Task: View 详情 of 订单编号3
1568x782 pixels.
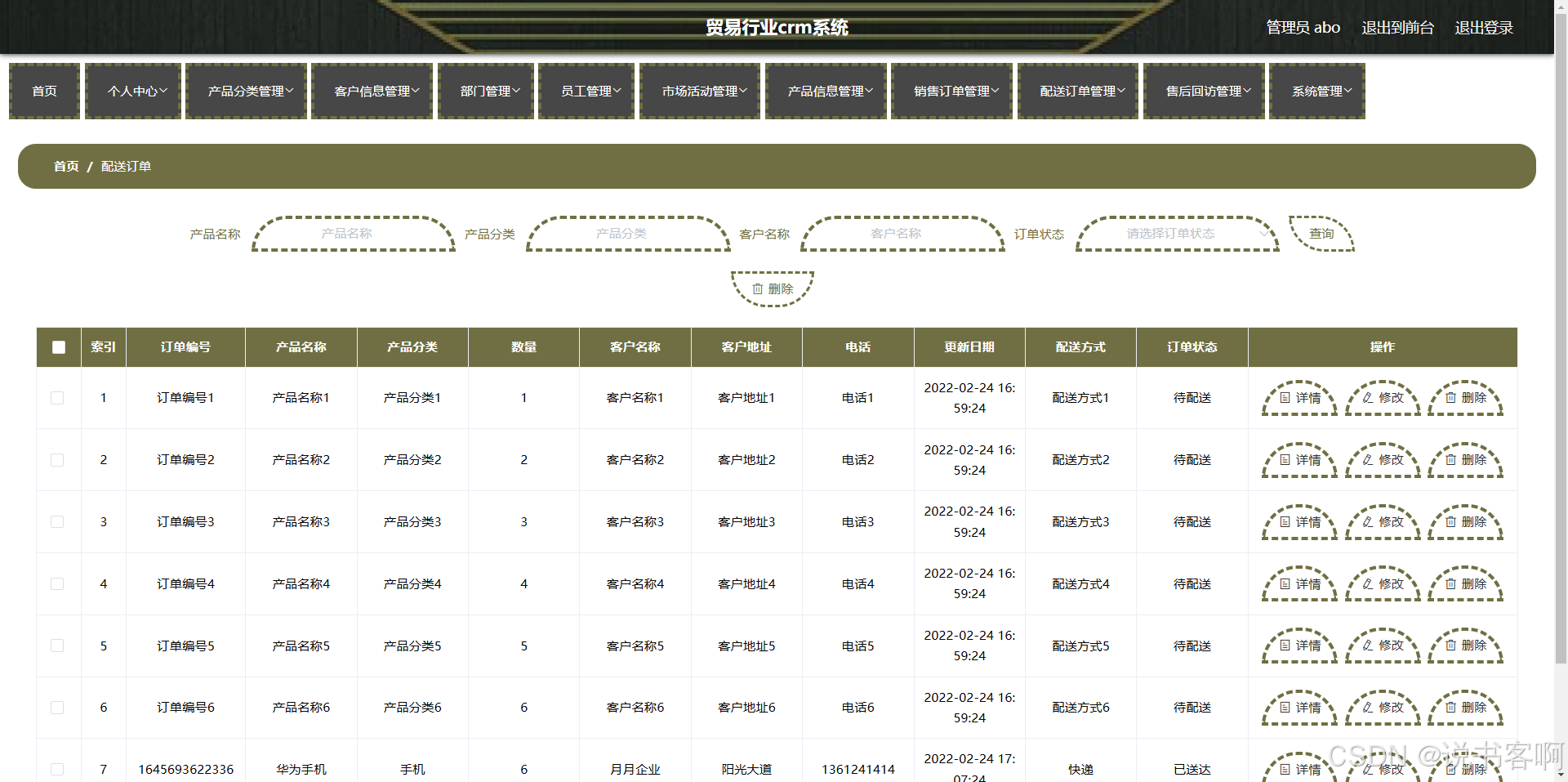Action: 1299,522
